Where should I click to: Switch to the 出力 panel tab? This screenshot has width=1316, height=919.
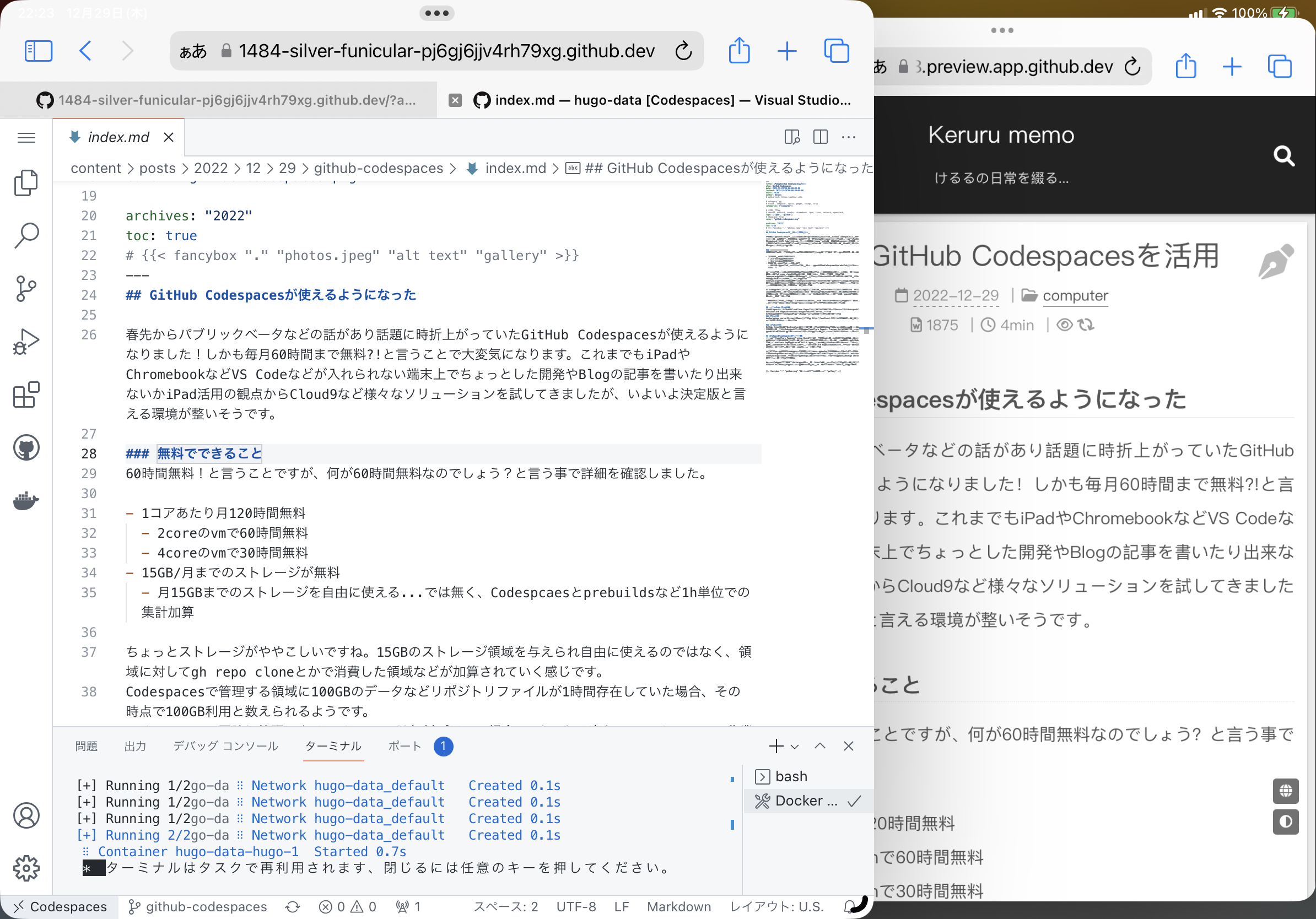(135, 746)
